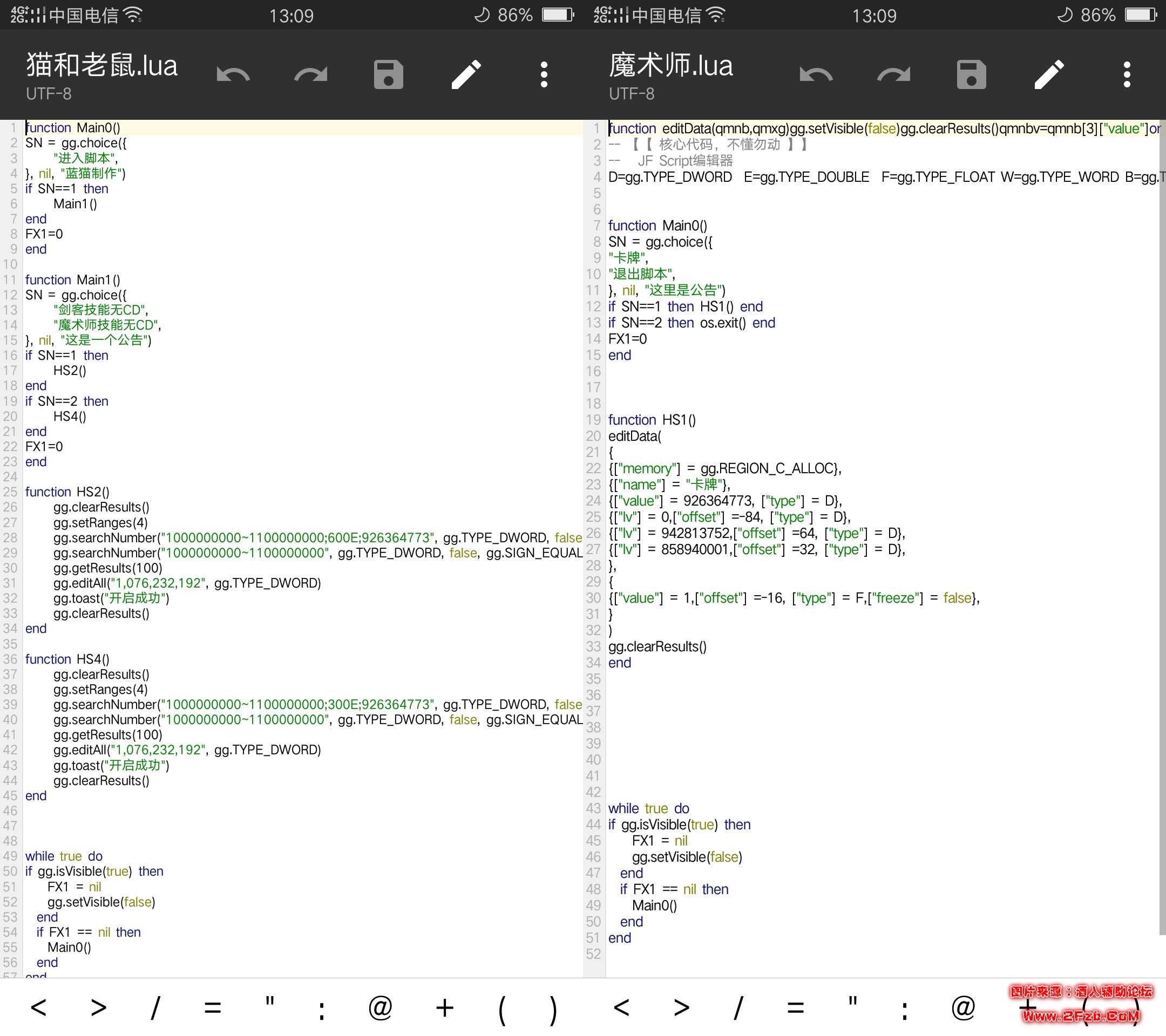Save the 猫和老鼠.lua file
This screenshot has height=1036, width=1166.
(x=389, y=74)
